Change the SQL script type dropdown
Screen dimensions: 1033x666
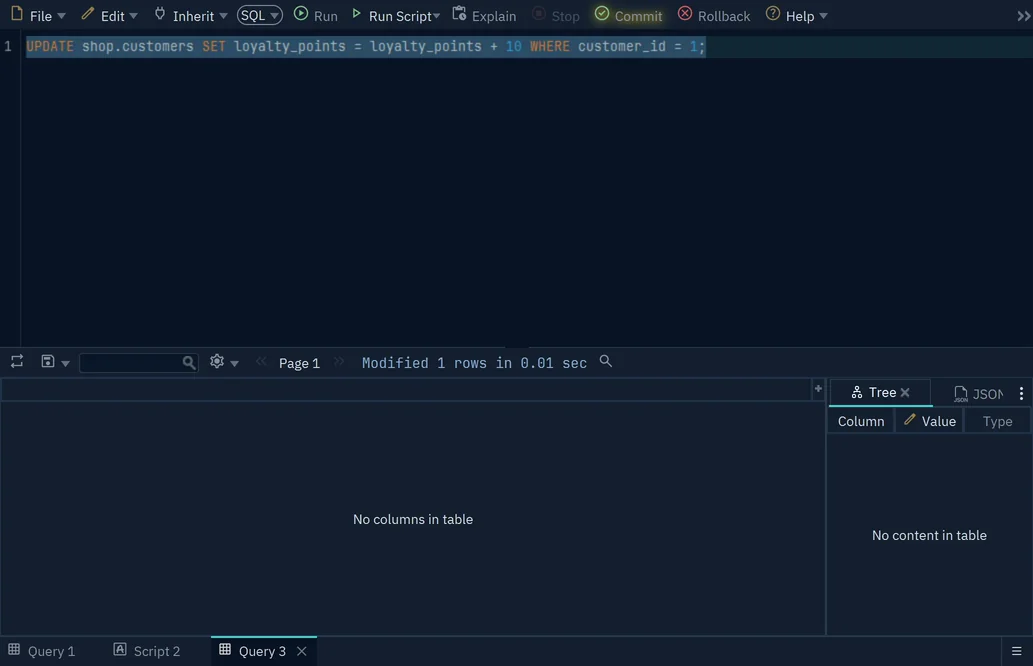(x=260, y=15)
